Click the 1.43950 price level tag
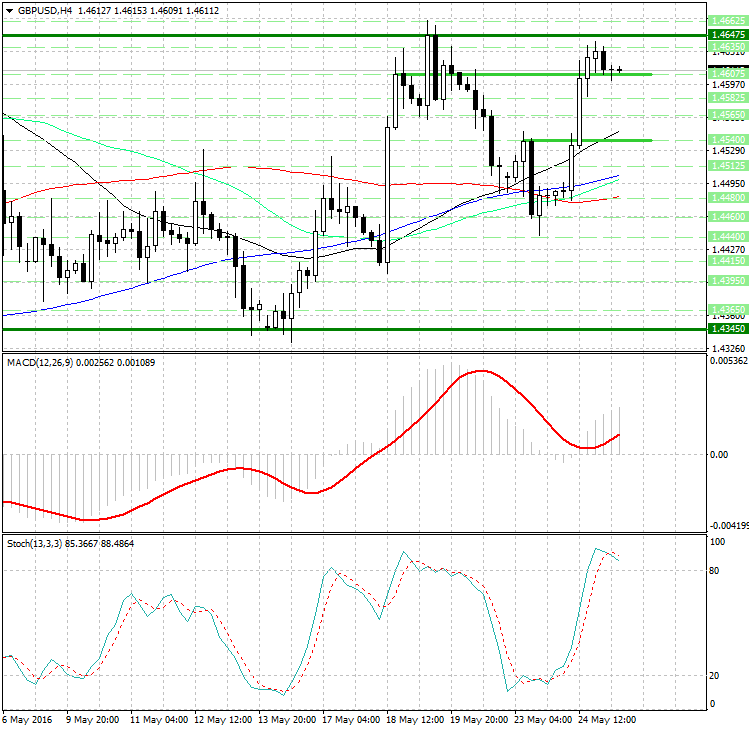Screen dimensions: 749x731 point(725,282)
